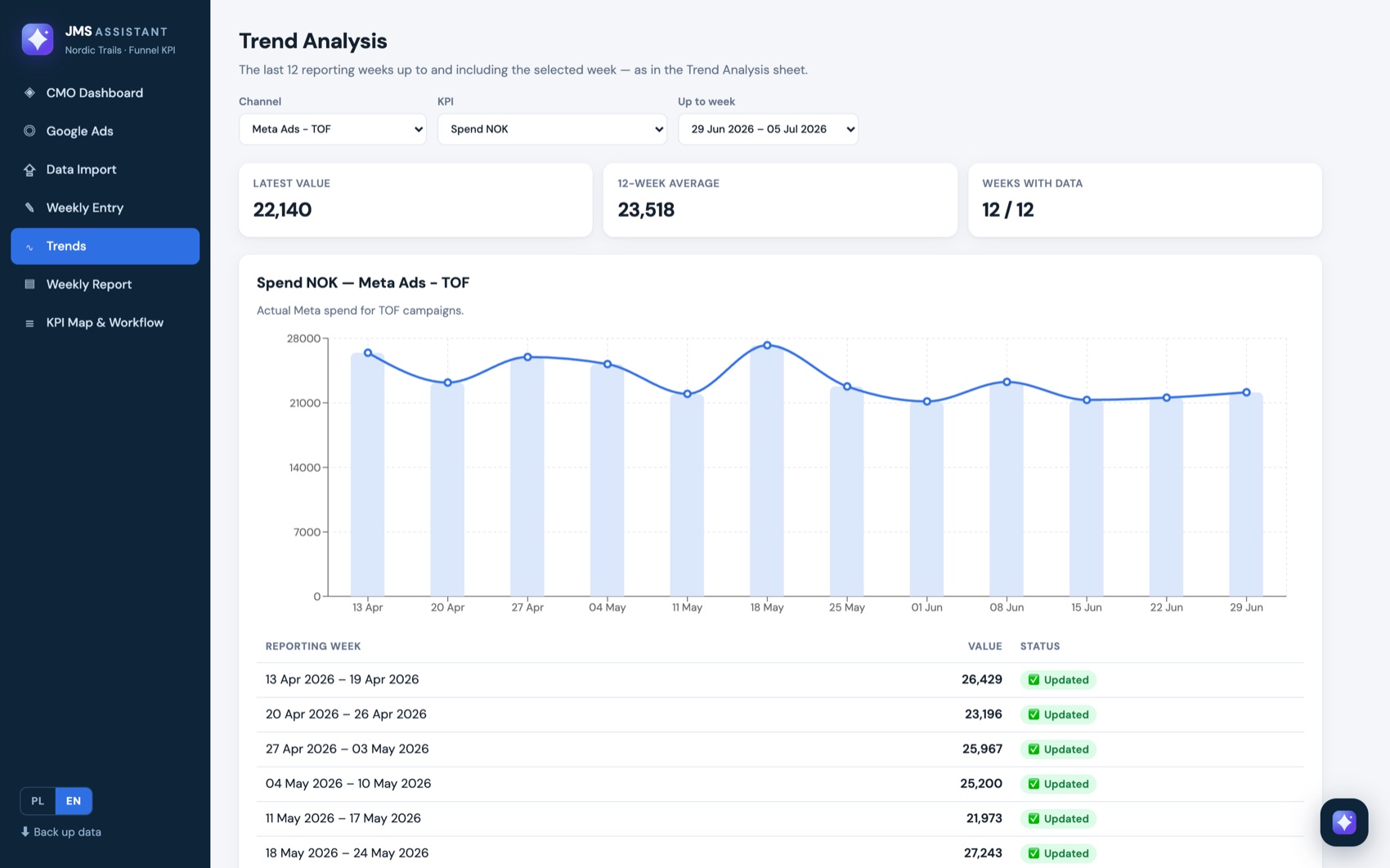Click the Weekly Report sheet icon
The image size is (1390, 868).
[x=29, y=284]
